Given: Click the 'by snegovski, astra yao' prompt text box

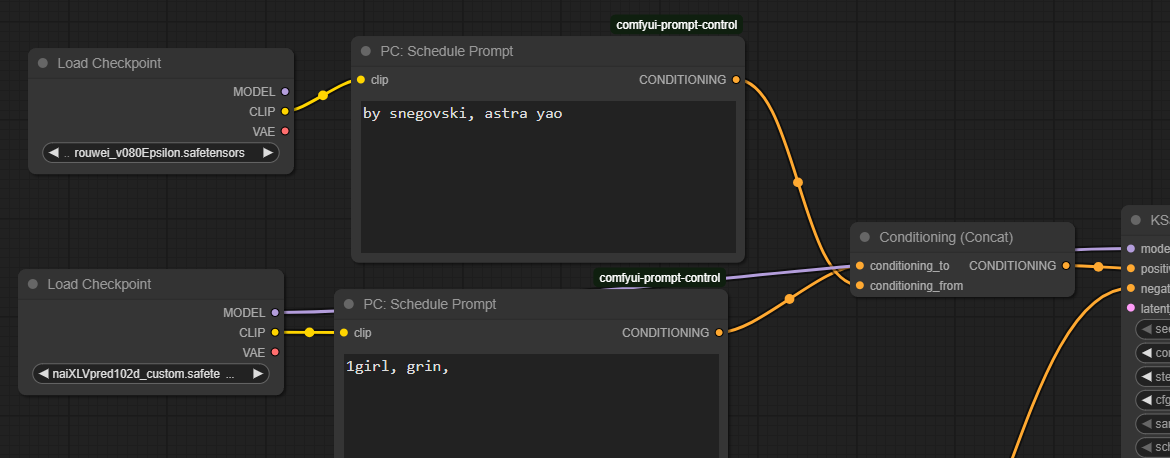Looking at the screenshot, I should [x=548, y=178].
